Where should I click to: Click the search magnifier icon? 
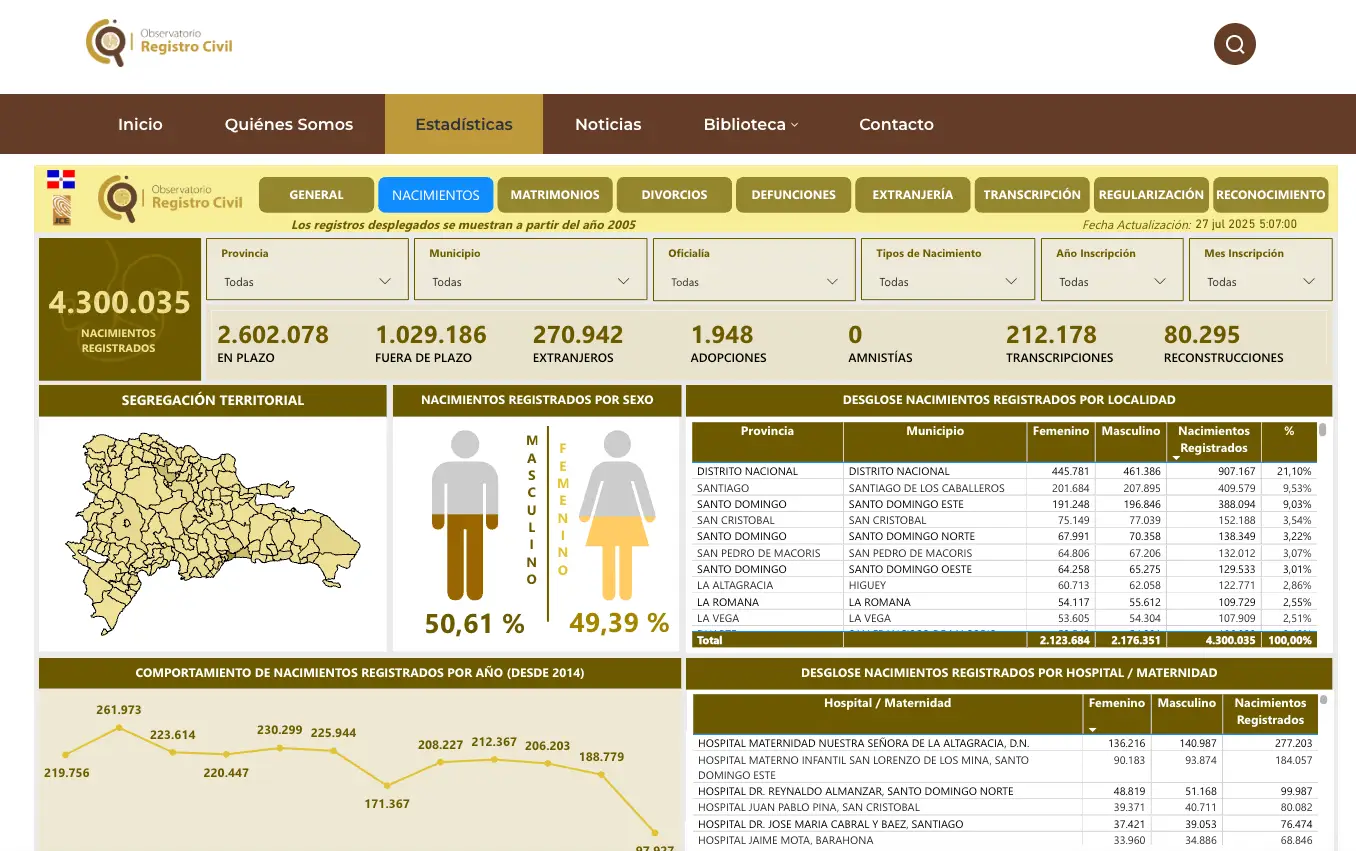pyautogui.click(x=1234, y=44)
